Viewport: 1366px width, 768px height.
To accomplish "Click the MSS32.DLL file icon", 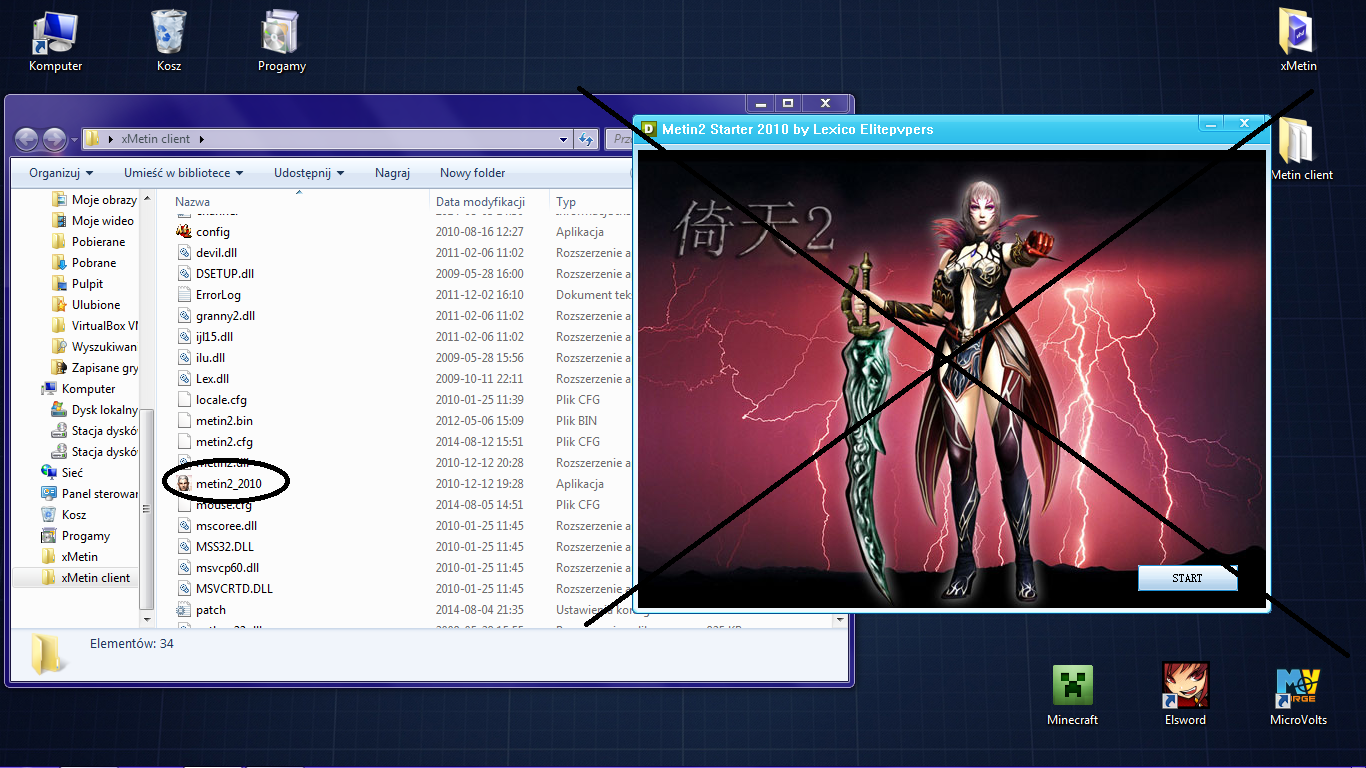I will 183,547.
